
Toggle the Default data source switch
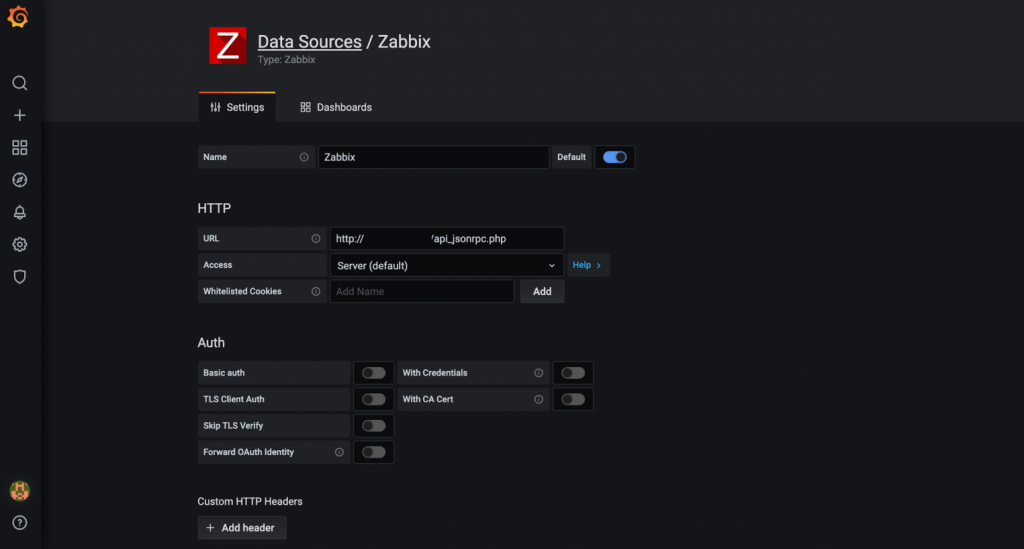pos(615,157)
